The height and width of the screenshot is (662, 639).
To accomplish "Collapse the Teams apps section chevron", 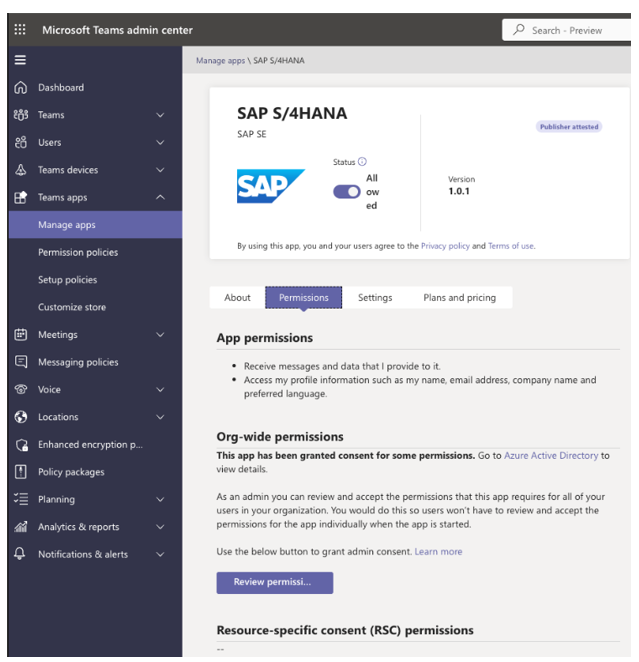I will click(x=160, y=198).
